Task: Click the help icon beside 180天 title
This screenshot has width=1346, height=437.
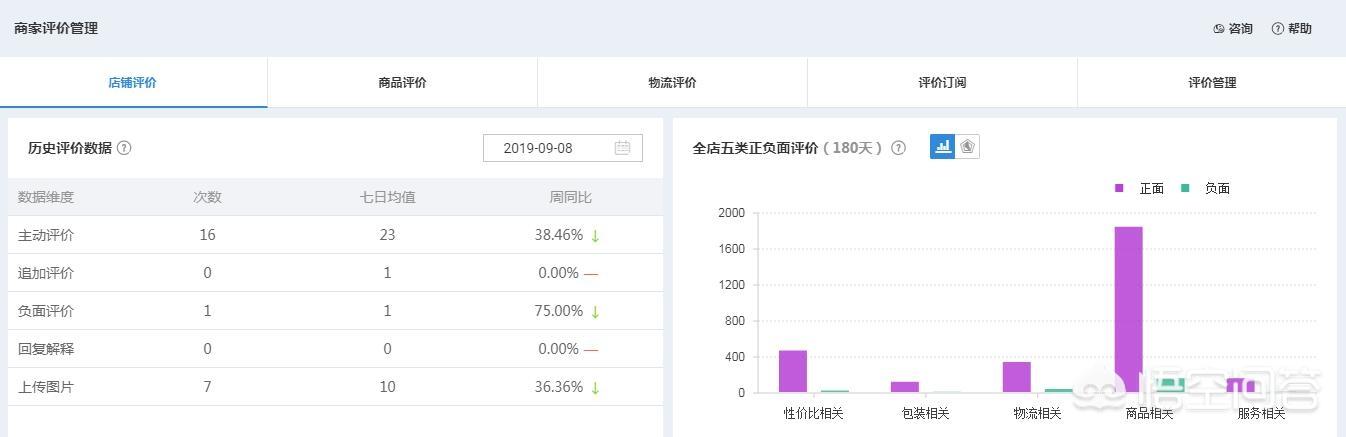Action: click(898, 148)
